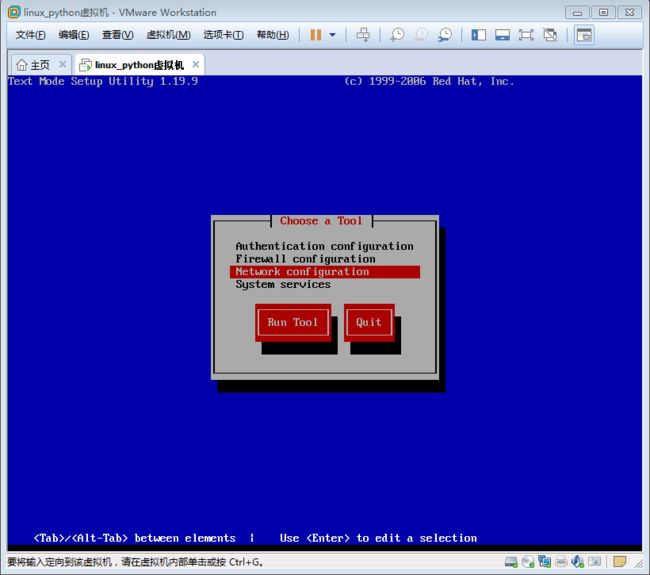
Task: Toggle the library sidebar view icon
Action: [x=478, y=35]
